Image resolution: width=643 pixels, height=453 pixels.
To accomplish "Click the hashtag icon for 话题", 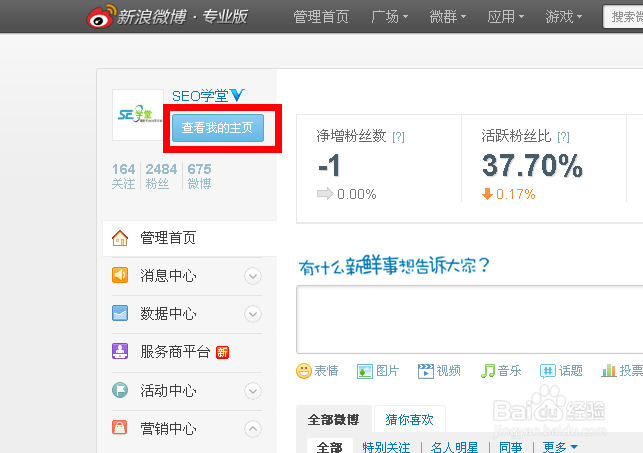I will (x=548, y=371).
